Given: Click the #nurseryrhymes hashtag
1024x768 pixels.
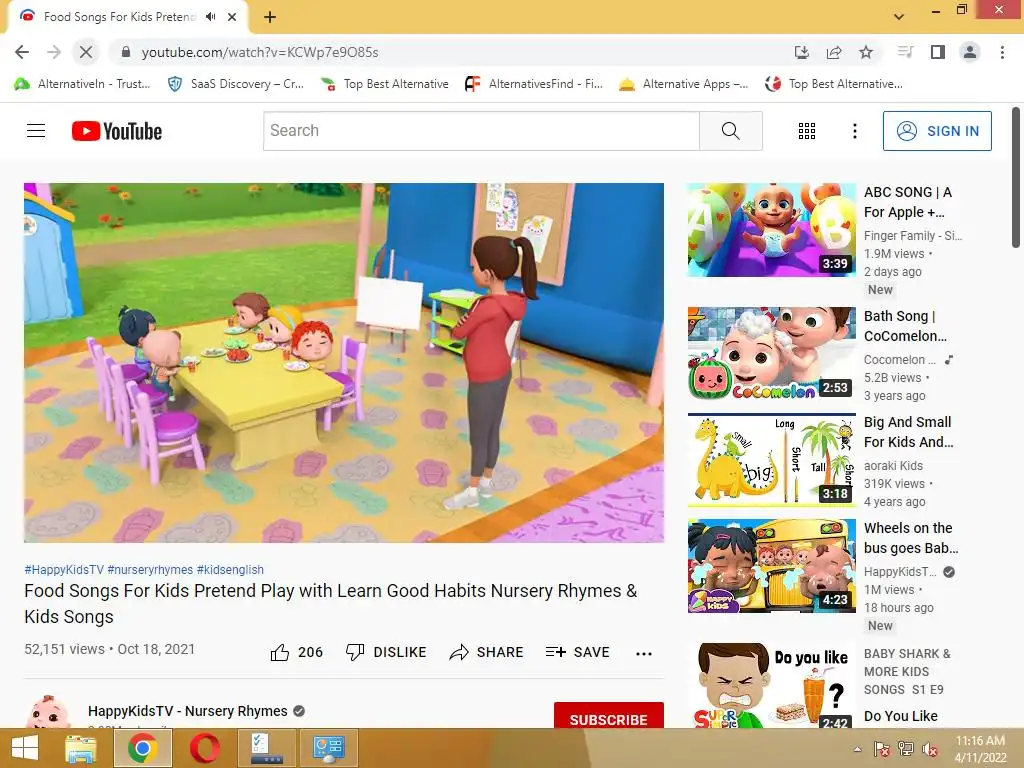Looking at the screenshot, I should click(x=150, y=569).
